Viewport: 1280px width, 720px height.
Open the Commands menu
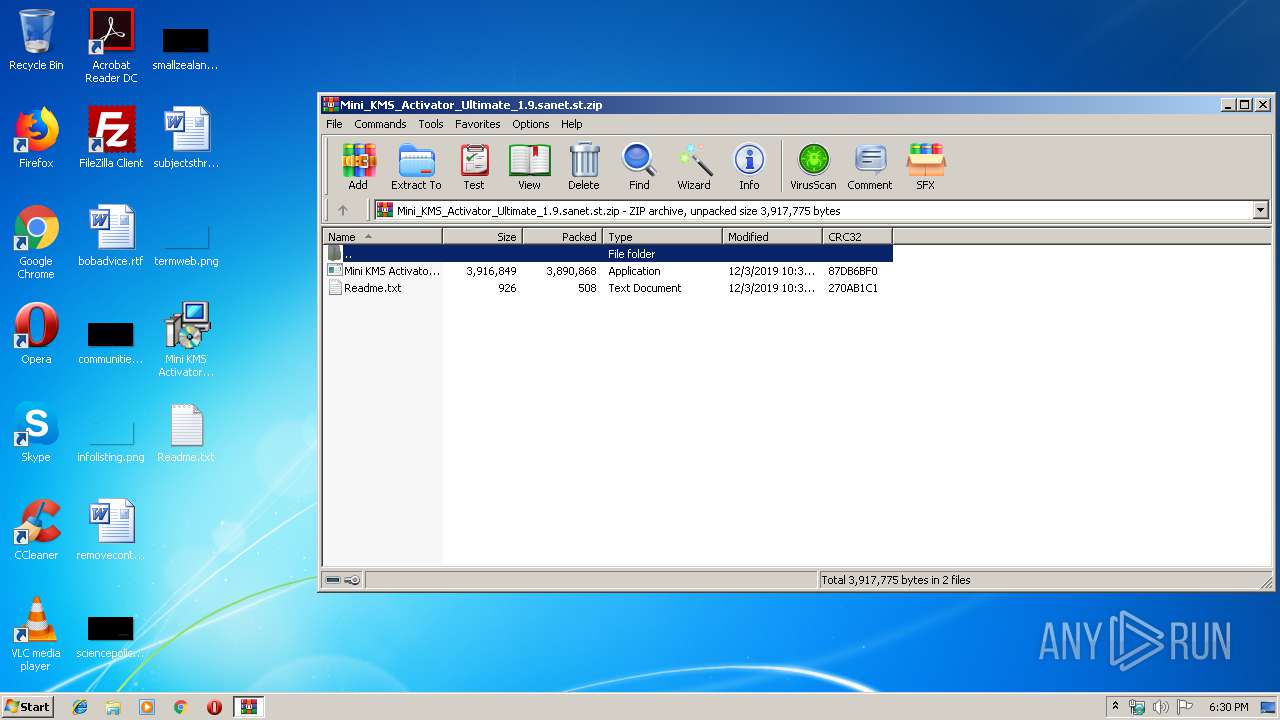380,124
